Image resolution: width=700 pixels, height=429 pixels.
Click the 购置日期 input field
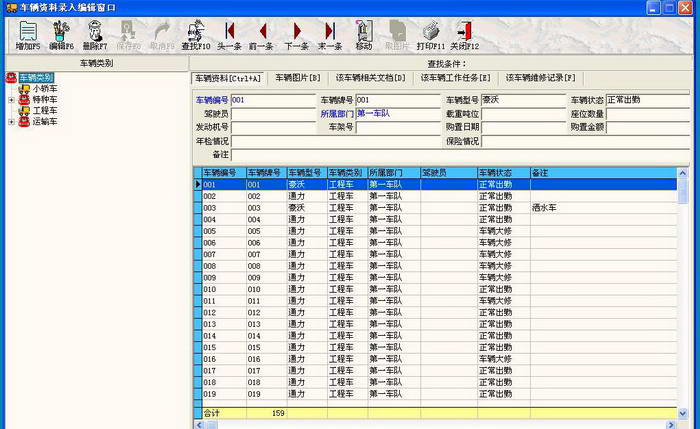point(523,128)
